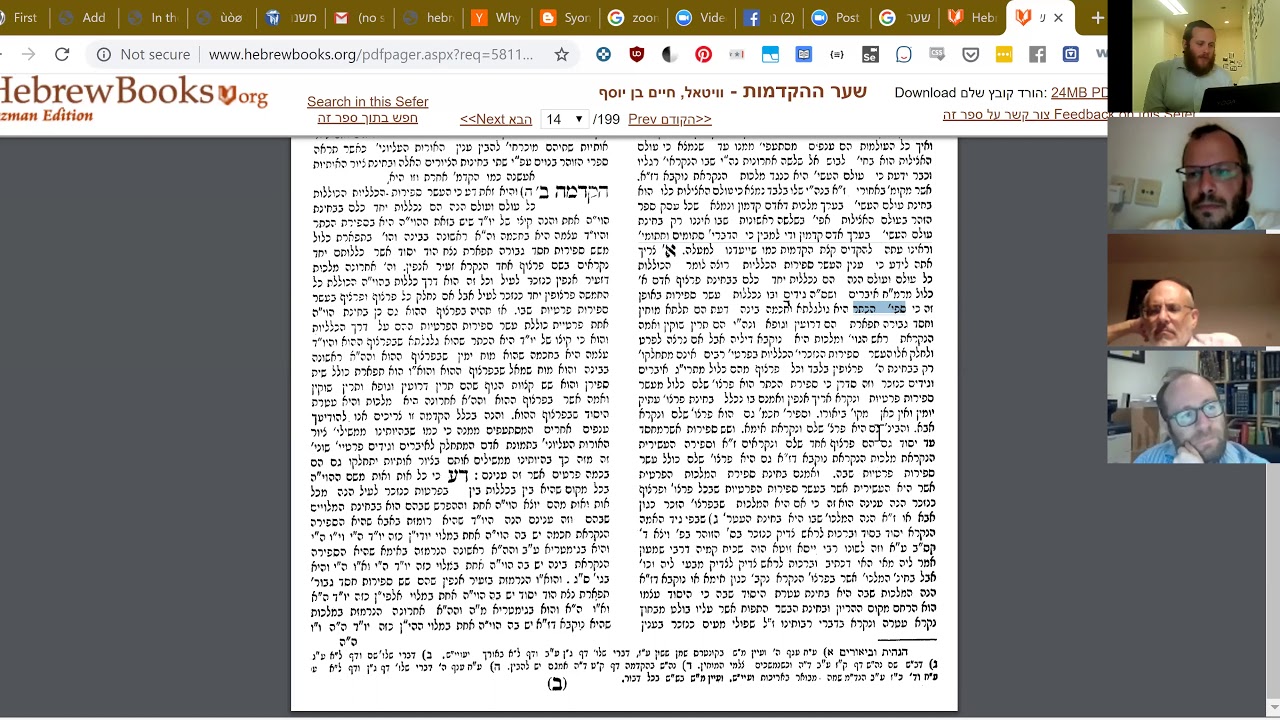Screen dimensions: 1280x720
Task: Click the '(ב)' page number at page bottom
Action: coord(557,684)
